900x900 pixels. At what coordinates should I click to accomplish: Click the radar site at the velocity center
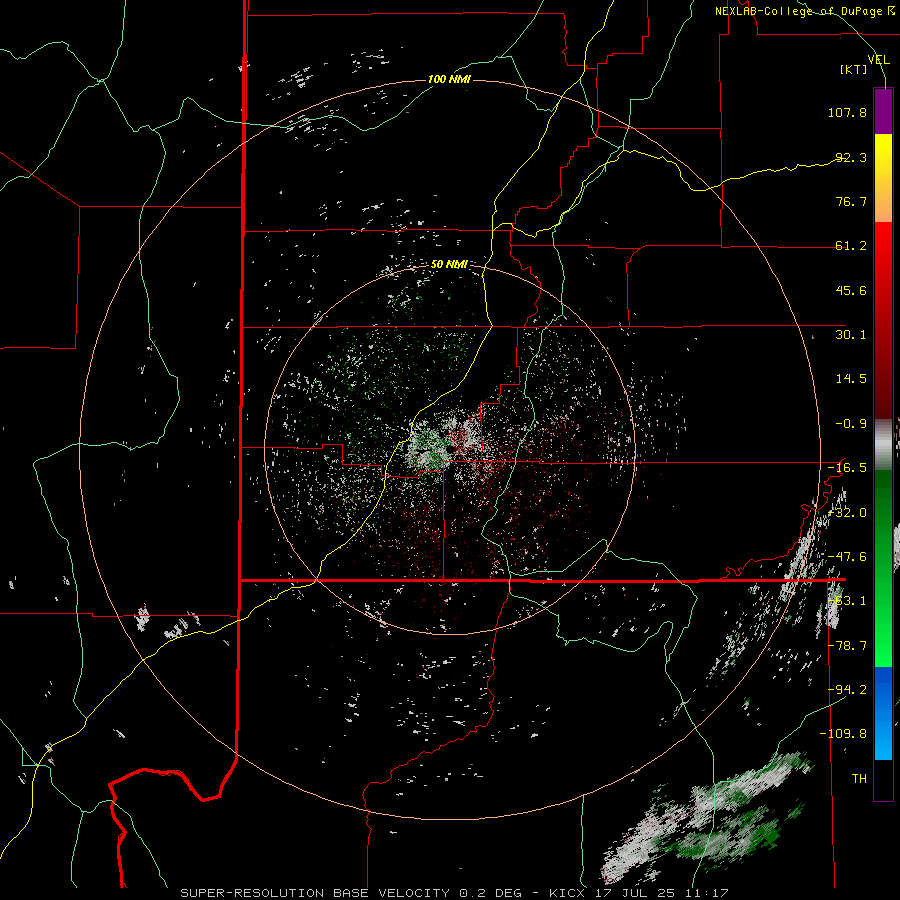click(451, 449)
